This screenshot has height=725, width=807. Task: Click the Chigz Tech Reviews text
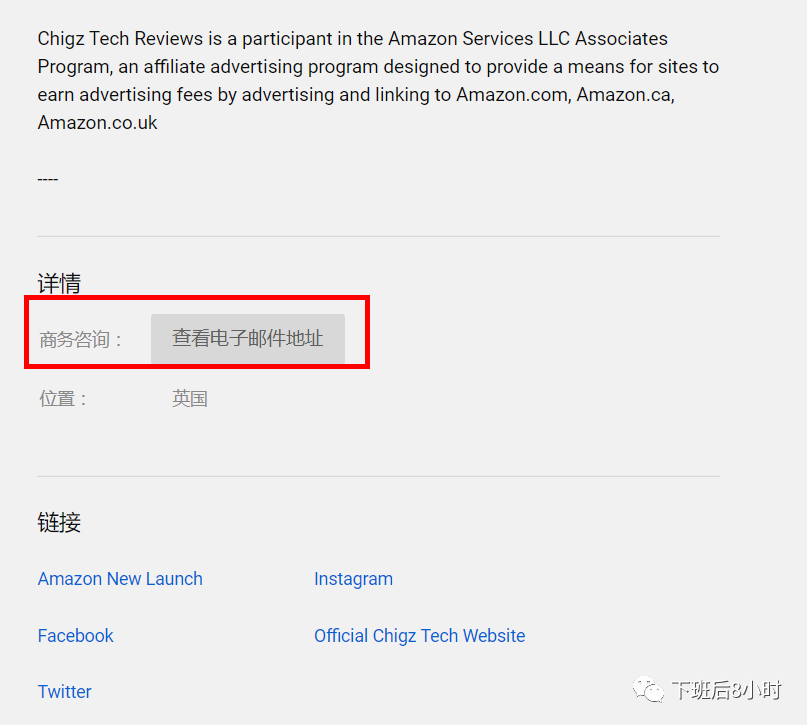tap(120, 39)
